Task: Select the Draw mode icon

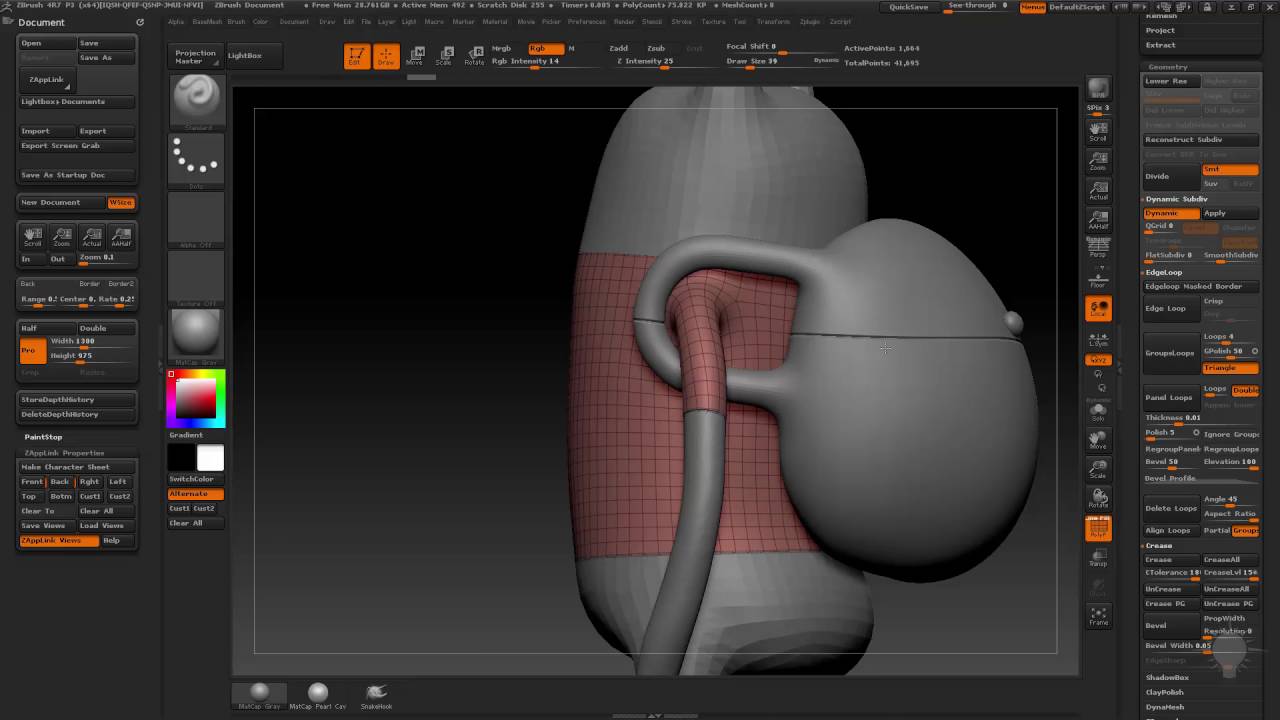Action: [386, 56]
